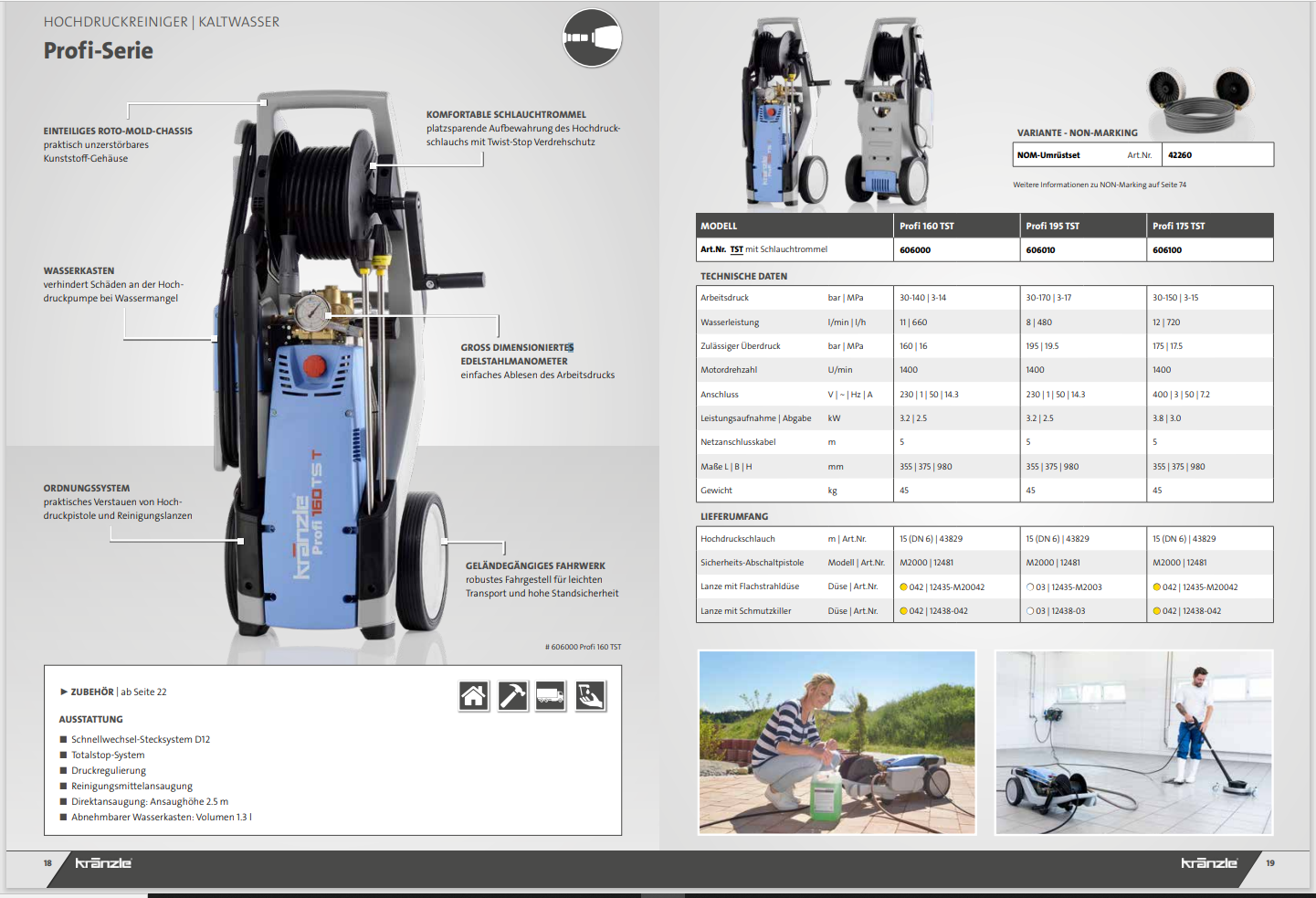This screenshot has height=898, width=1316.
Task: Click the house application icon
Action: [x=473, y=696]
